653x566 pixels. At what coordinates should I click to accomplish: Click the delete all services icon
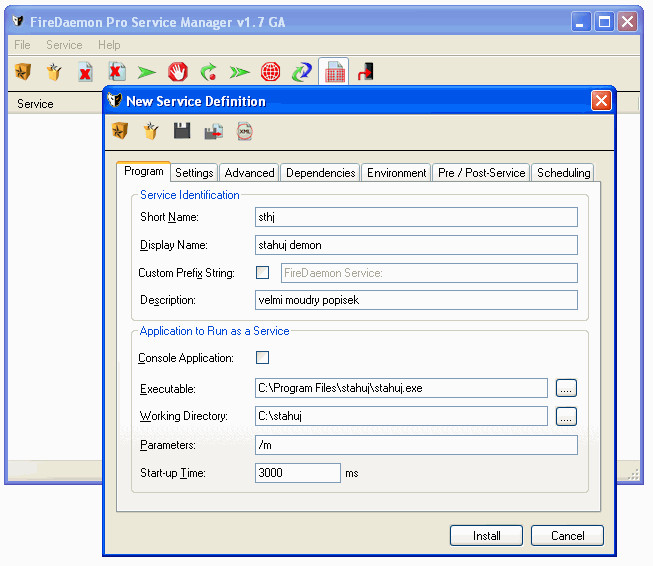[117, 72]
